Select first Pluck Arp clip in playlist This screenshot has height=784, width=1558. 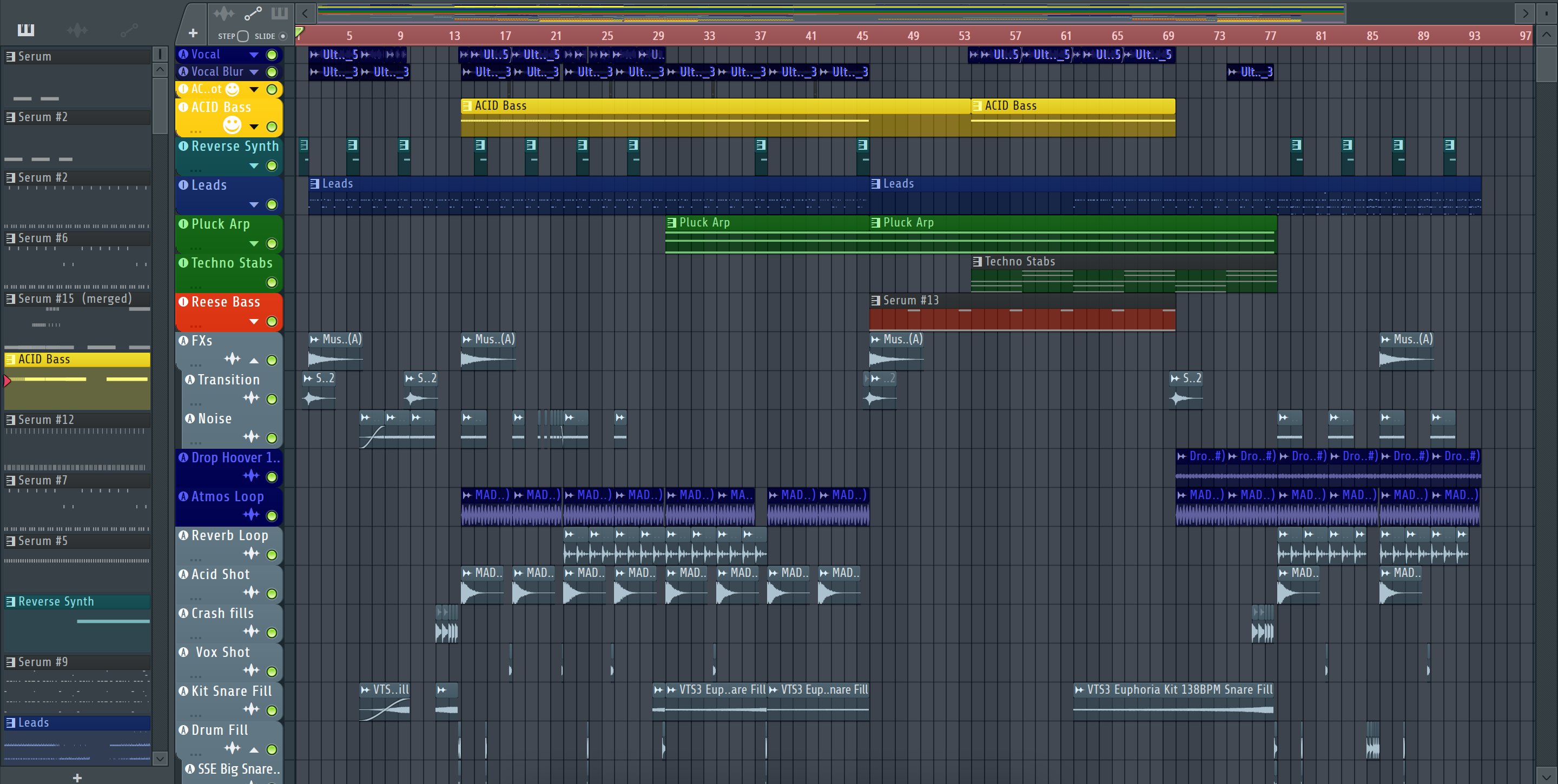pyautogui.click(x=767, y=235)
